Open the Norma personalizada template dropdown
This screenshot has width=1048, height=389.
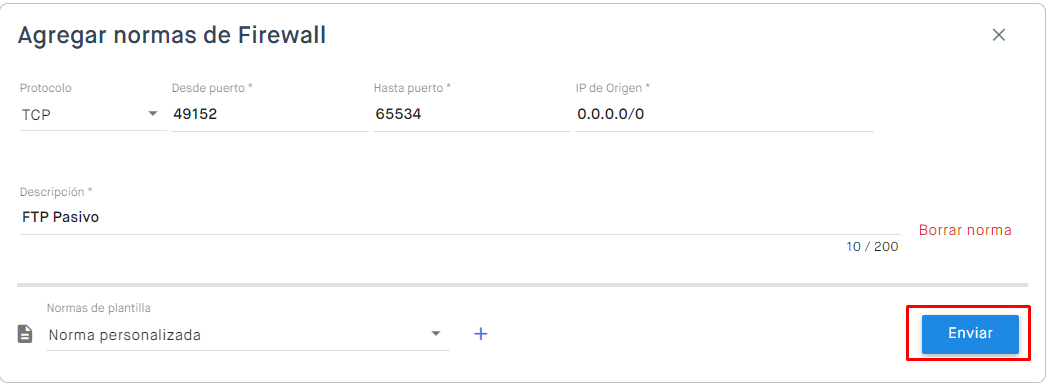247,335
